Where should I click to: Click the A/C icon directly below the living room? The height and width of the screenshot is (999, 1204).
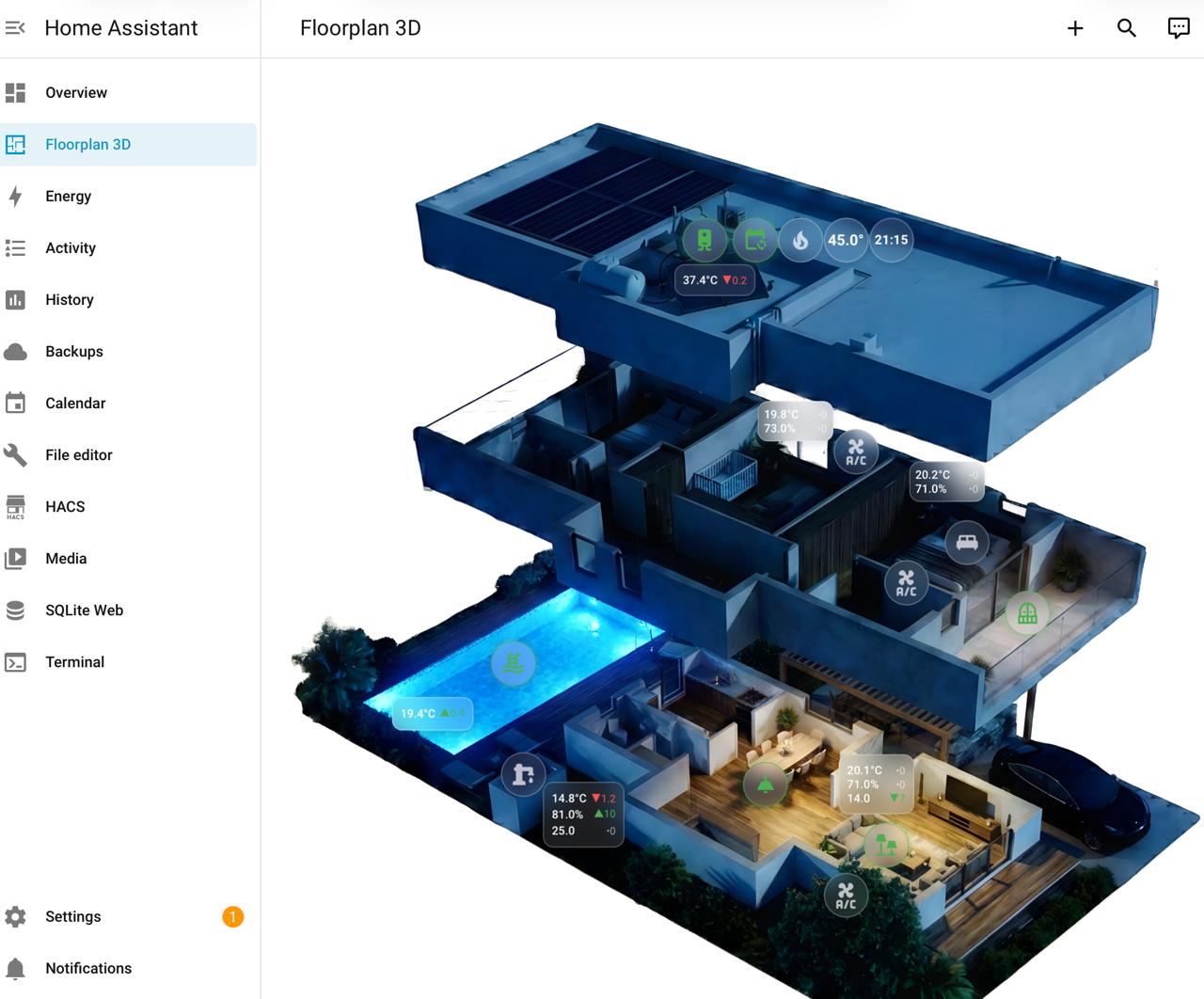pyautogui.click(x=846, y=896)
